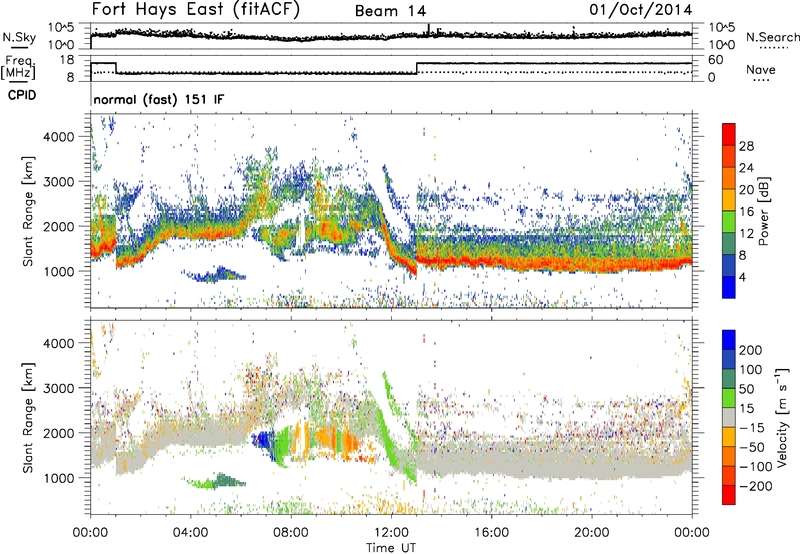Click the date "01/Oct/2014"
The width and height of the screenshot is (800, 554).
pyautogui.click(x=641, y=10)
